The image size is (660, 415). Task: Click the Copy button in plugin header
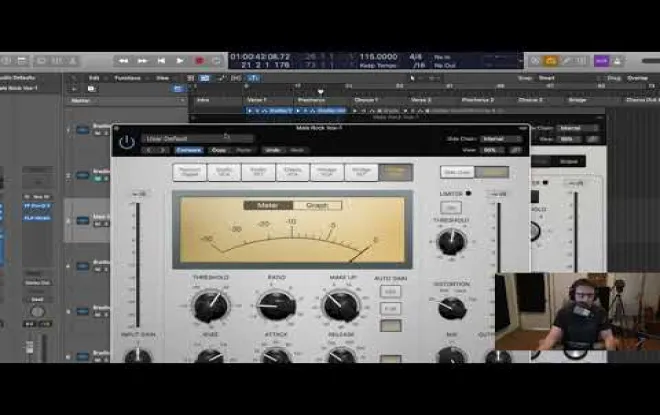219,150
